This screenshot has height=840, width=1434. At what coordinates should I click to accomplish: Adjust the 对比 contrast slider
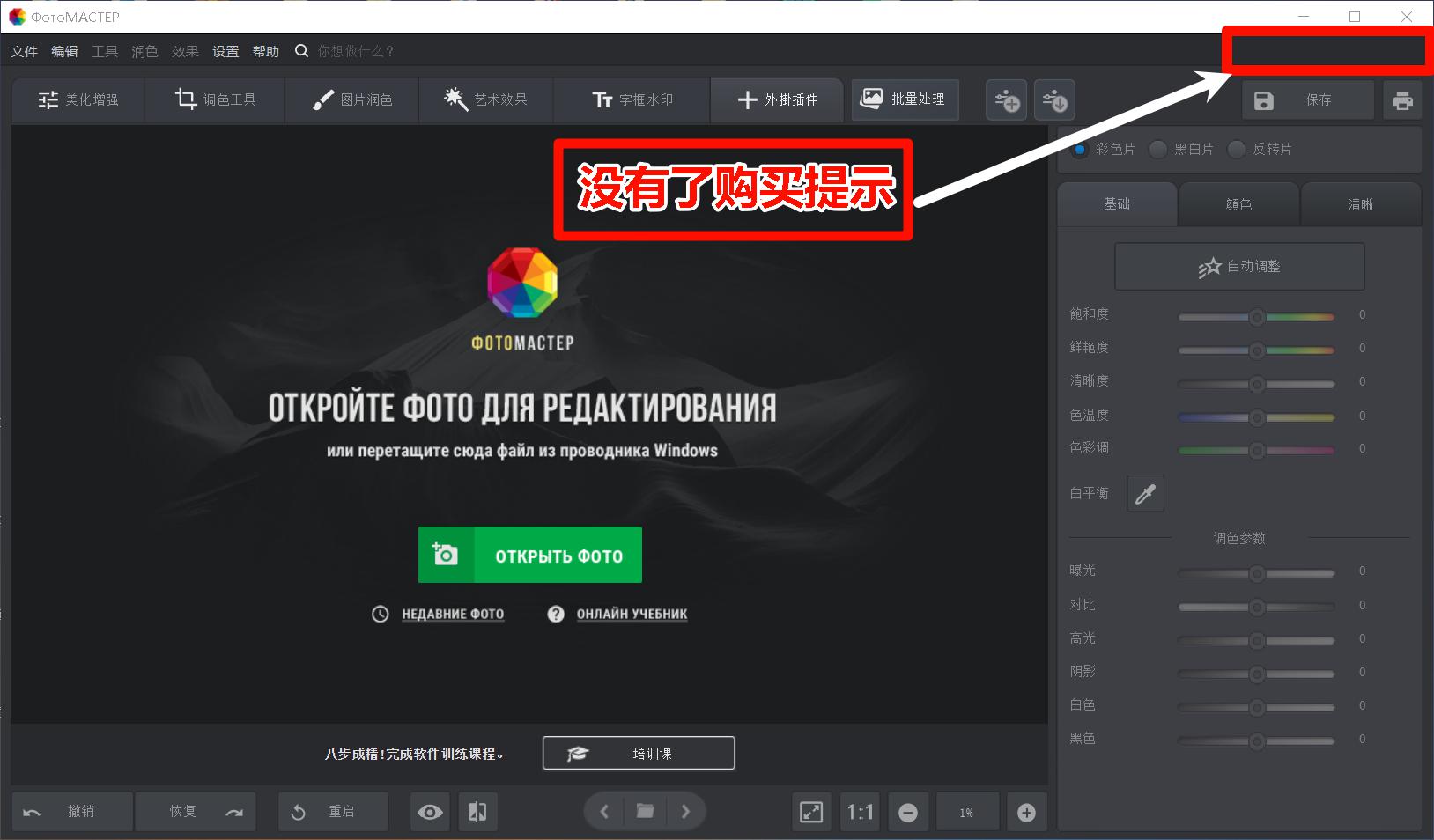click(x=1257, y=607)
